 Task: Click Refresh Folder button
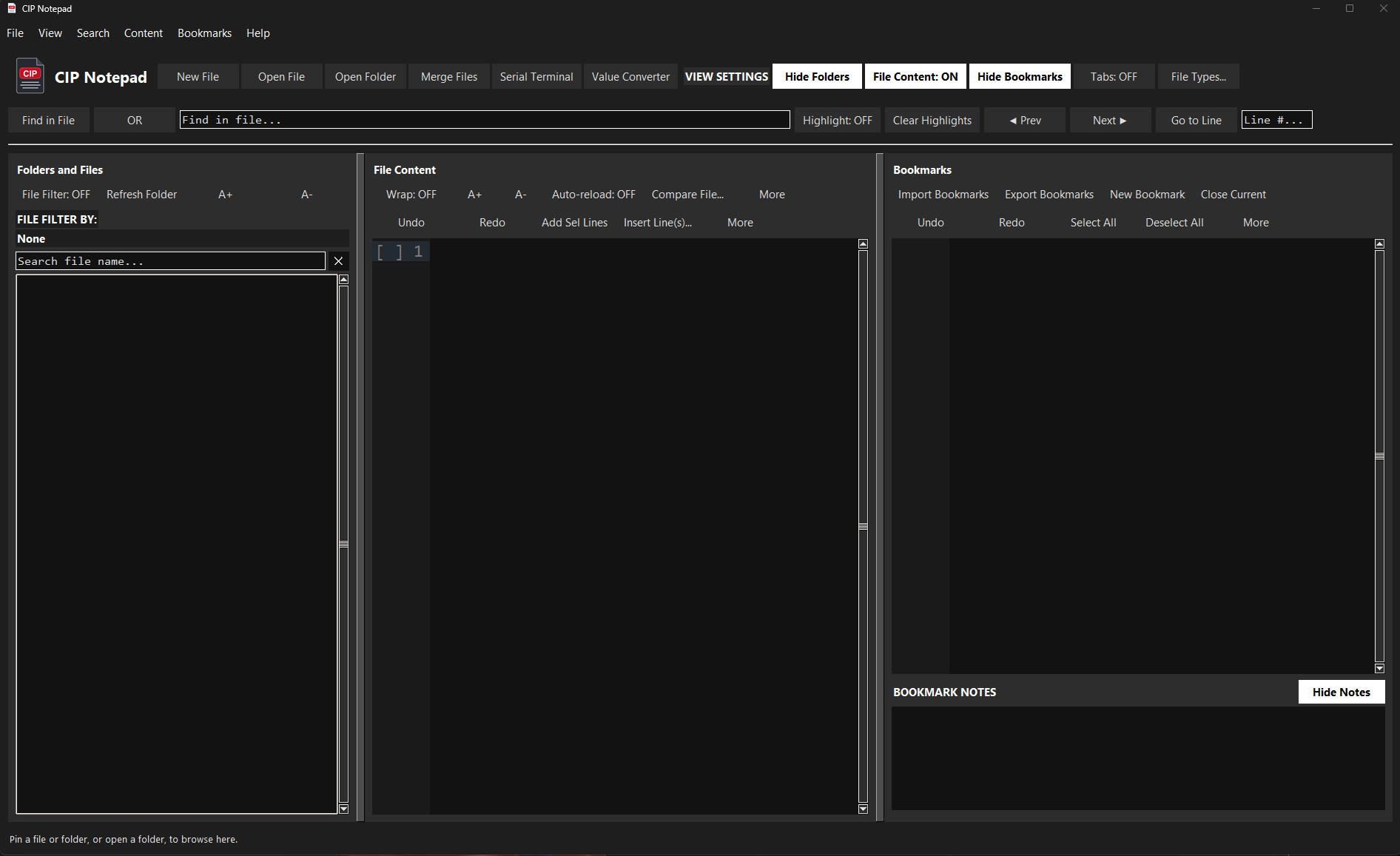coord(142,195)
